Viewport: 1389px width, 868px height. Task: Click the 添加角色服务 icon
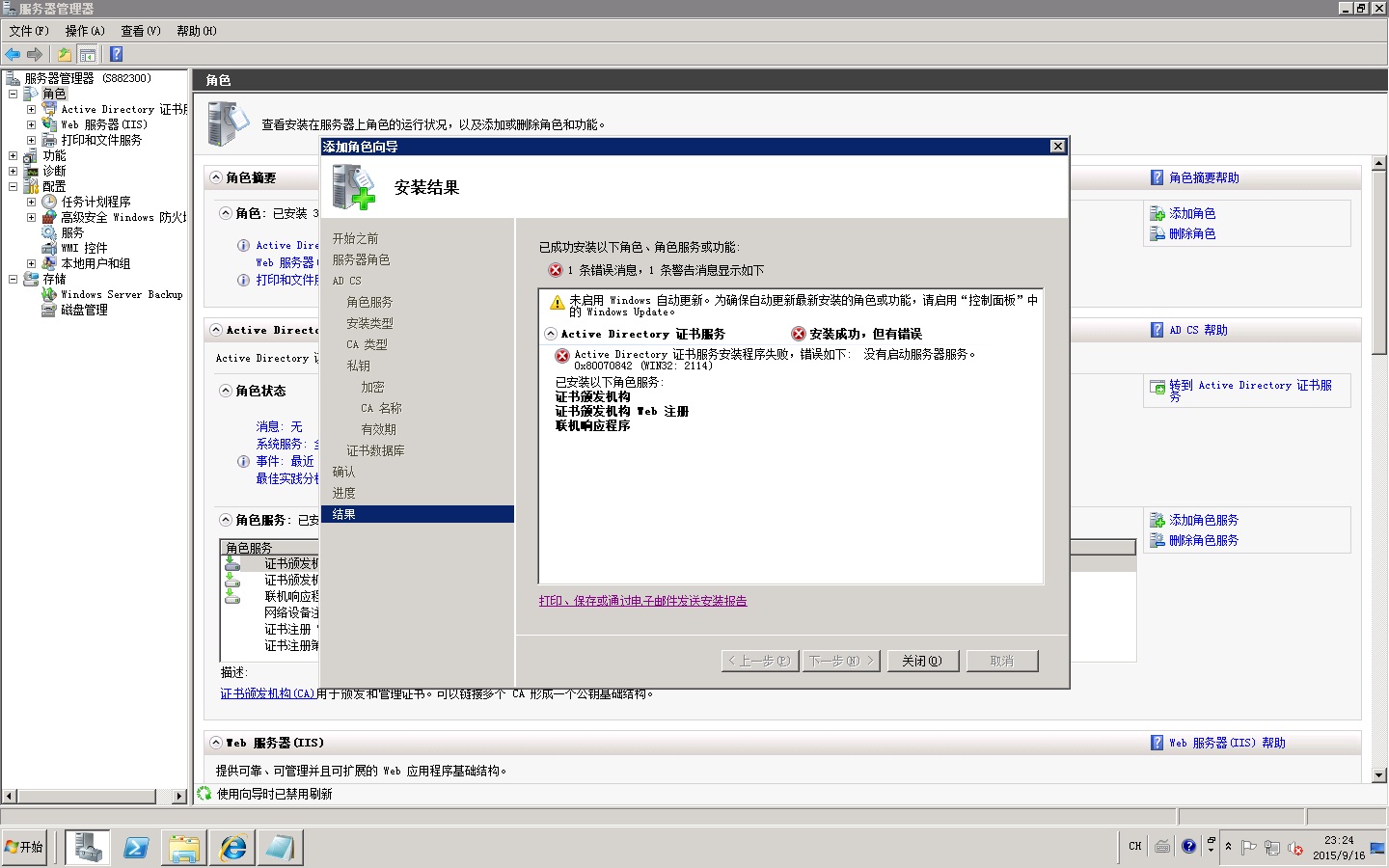(1157, 520)
